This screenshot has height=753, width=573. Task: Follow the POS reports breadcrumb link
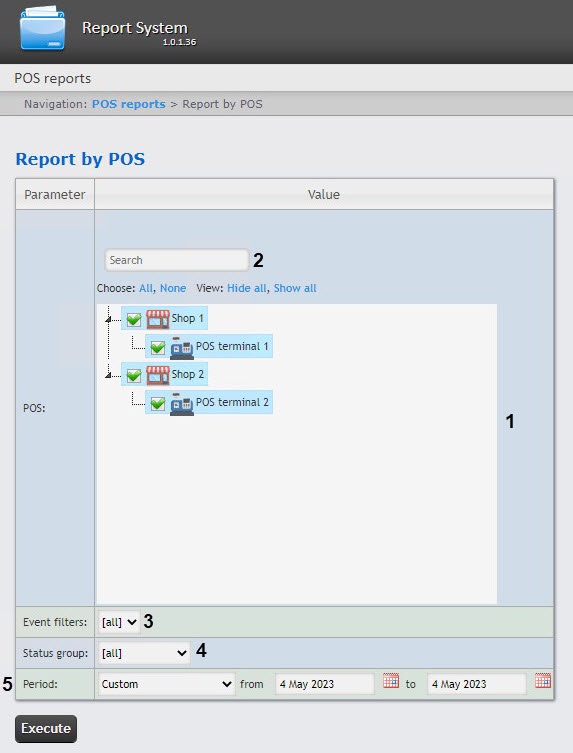tap(129, 104)
